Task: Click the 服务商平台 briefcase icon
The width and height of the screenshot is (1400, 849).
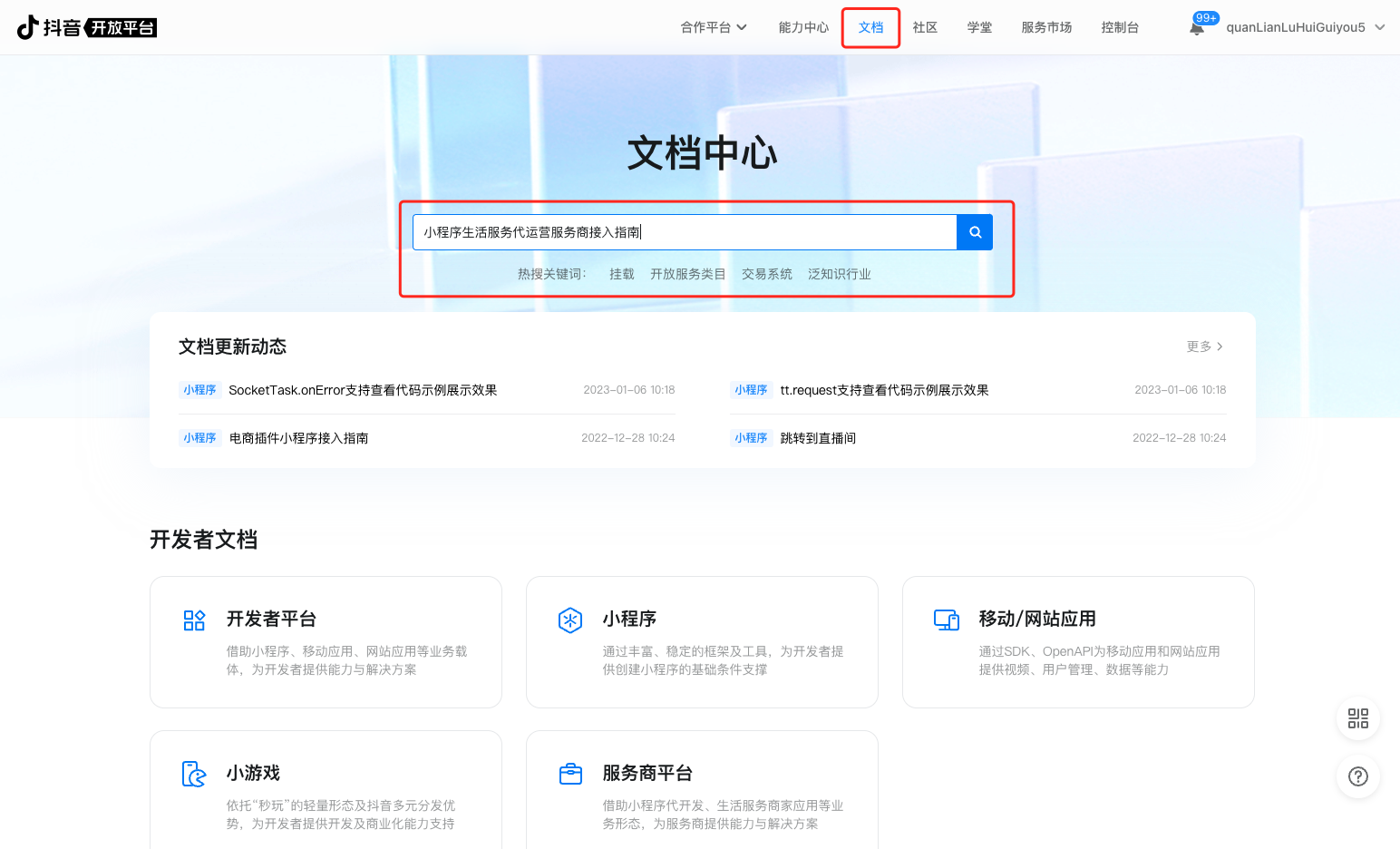Action: (x=570, y=774)
